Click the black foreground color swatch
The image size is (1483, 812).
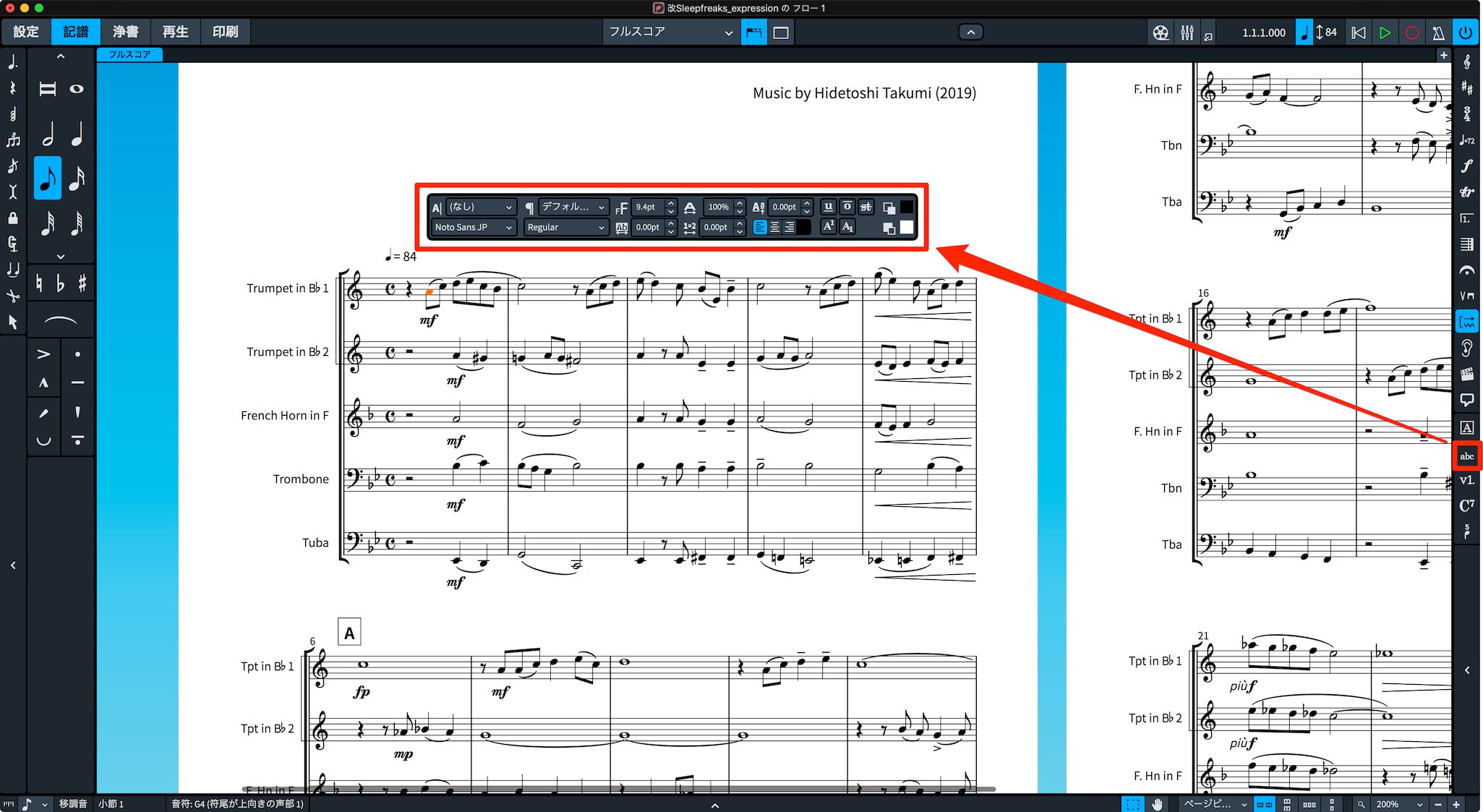click(x=906, y=208)
